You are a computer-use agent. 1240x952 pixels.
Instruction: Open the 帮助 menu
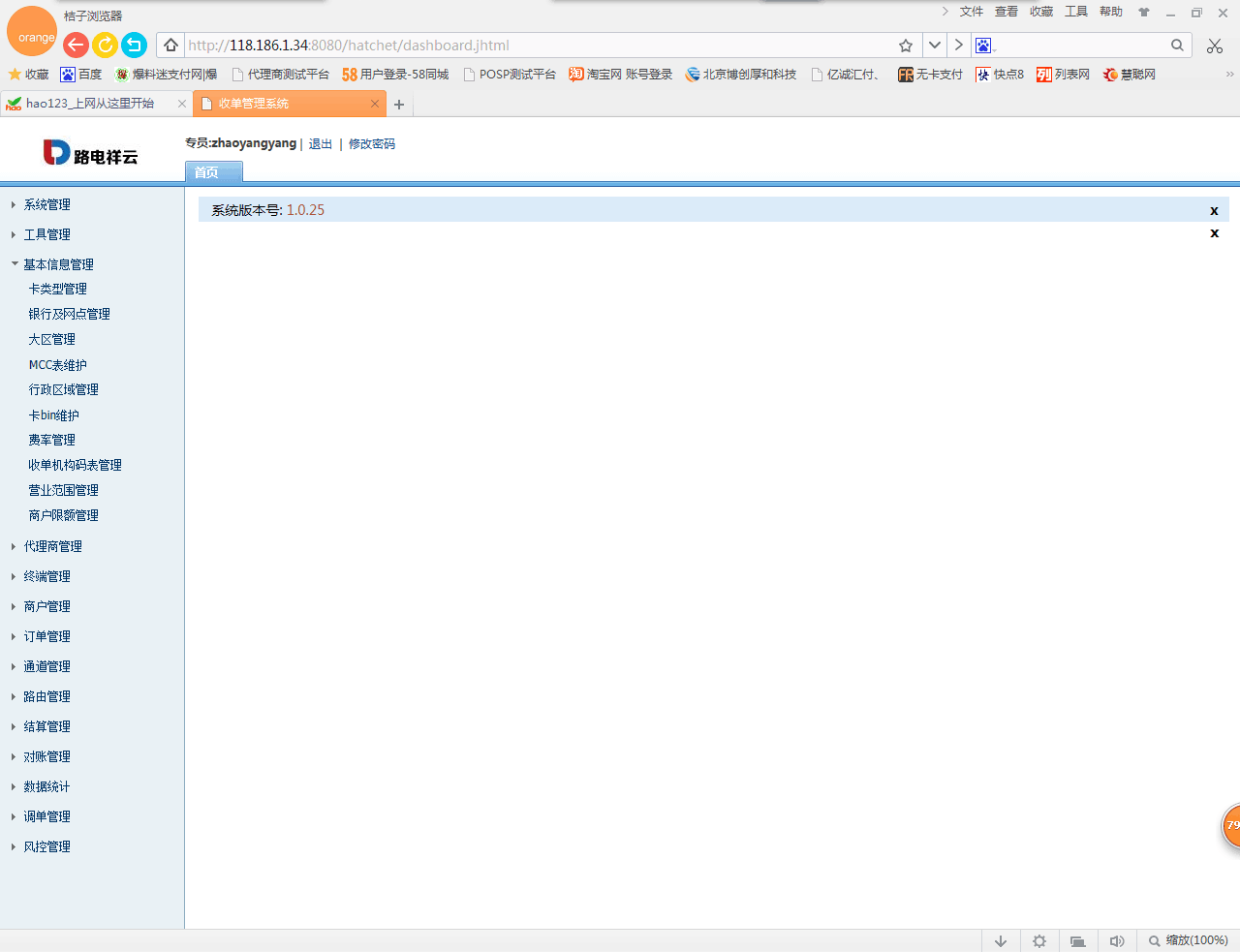(x=1111, y=12)
